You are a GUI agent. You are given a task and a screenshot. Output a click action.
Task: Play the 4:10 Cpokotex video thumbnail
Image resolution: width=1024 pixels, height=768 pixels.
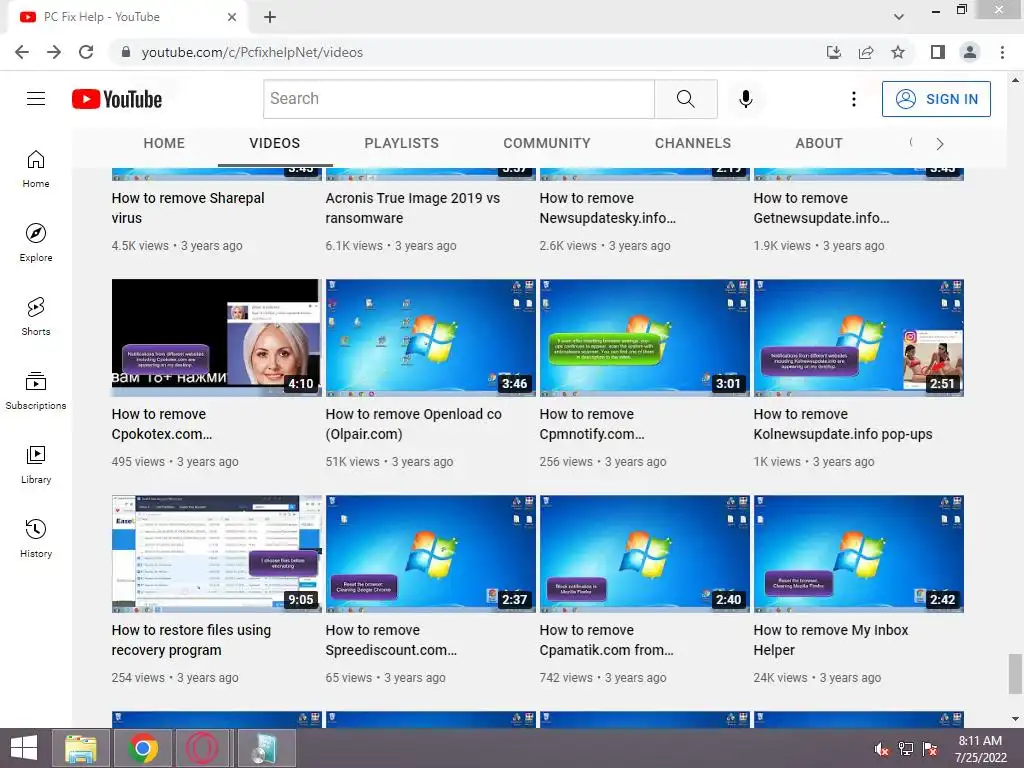[216, 338]
